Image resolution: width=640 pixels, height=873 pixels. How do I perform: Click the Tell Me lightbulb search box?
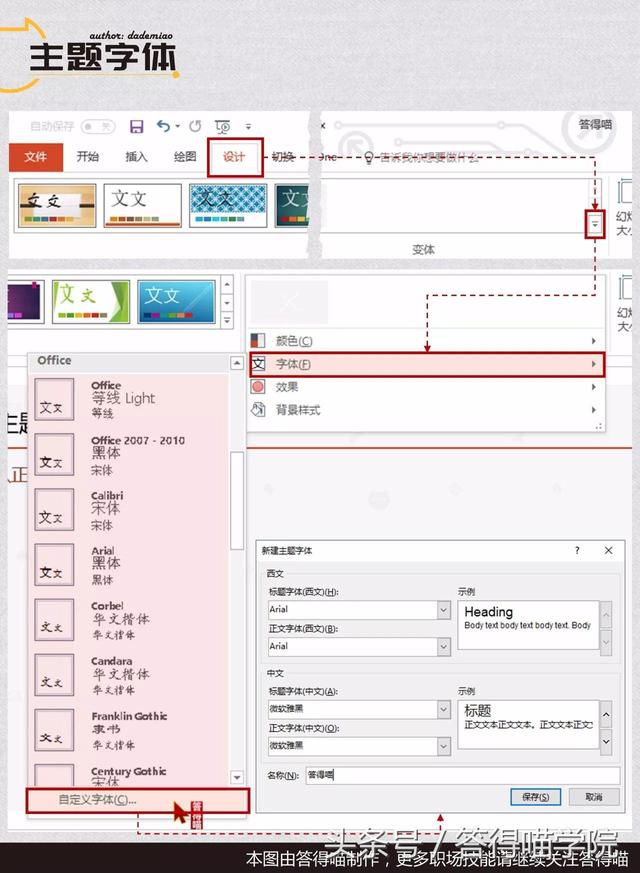(421, 158)
